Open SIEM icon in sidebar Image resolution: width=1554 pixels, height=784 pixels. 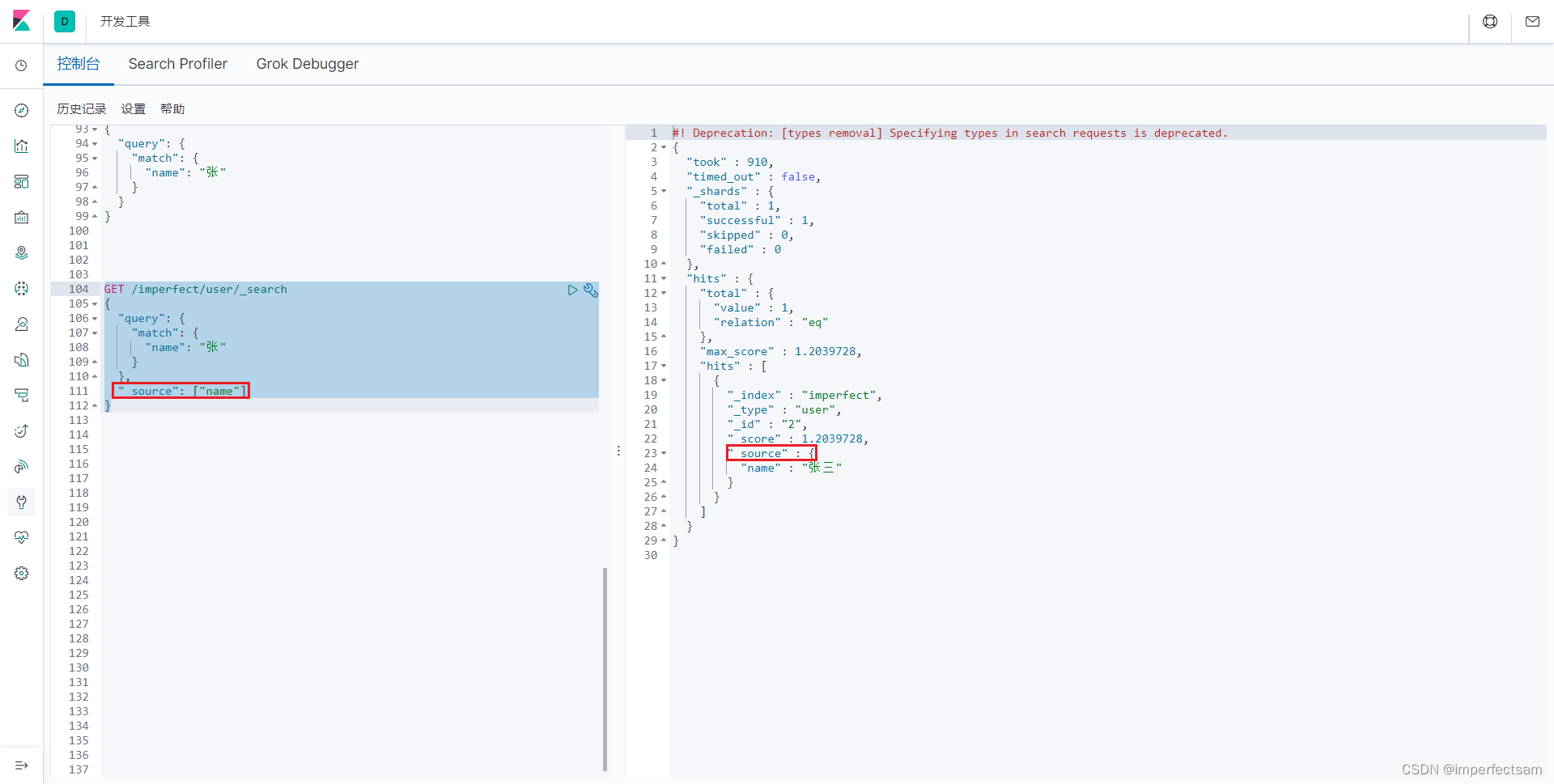22,466
